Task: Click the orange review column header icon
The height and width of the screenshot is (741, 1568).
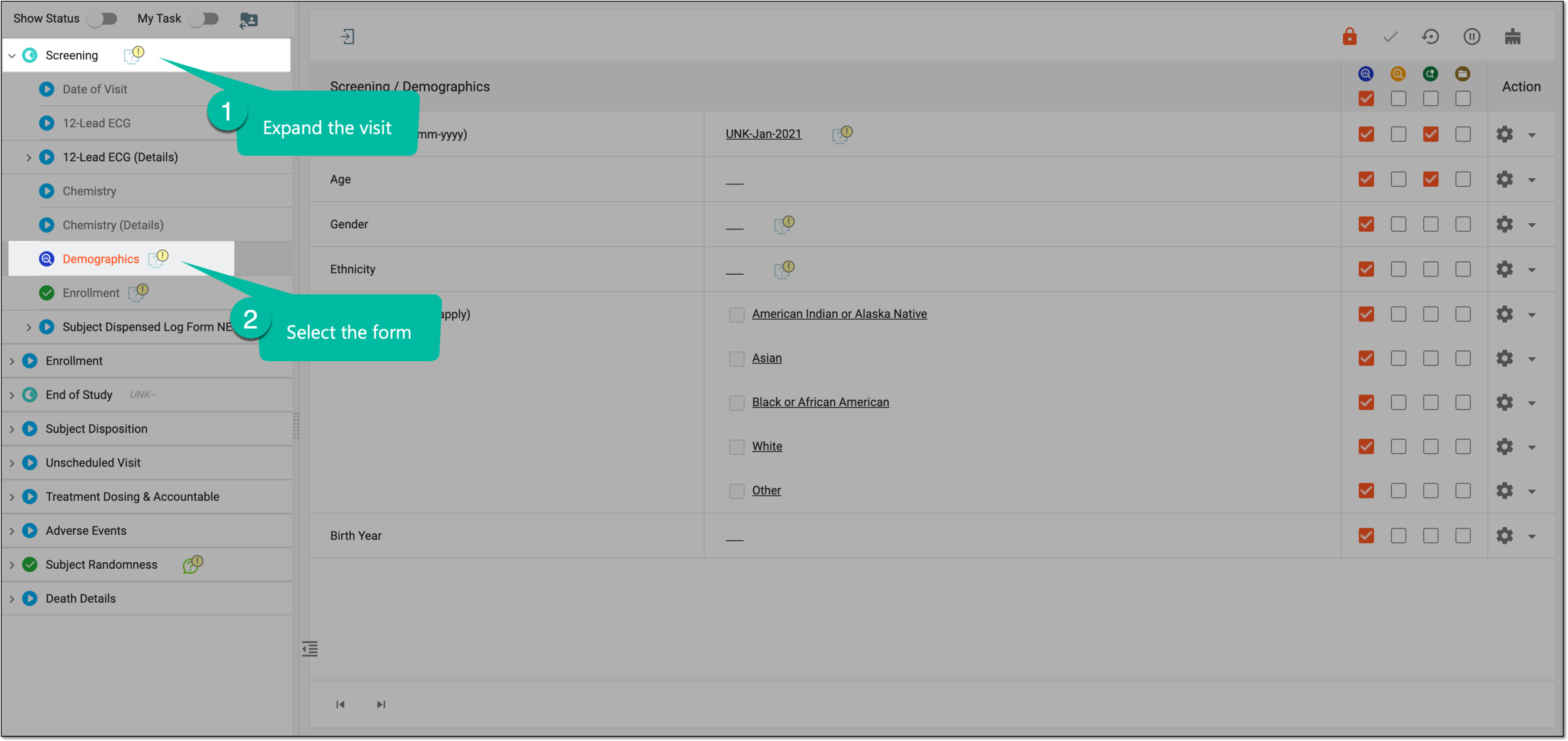Action: pos(1398,74)
